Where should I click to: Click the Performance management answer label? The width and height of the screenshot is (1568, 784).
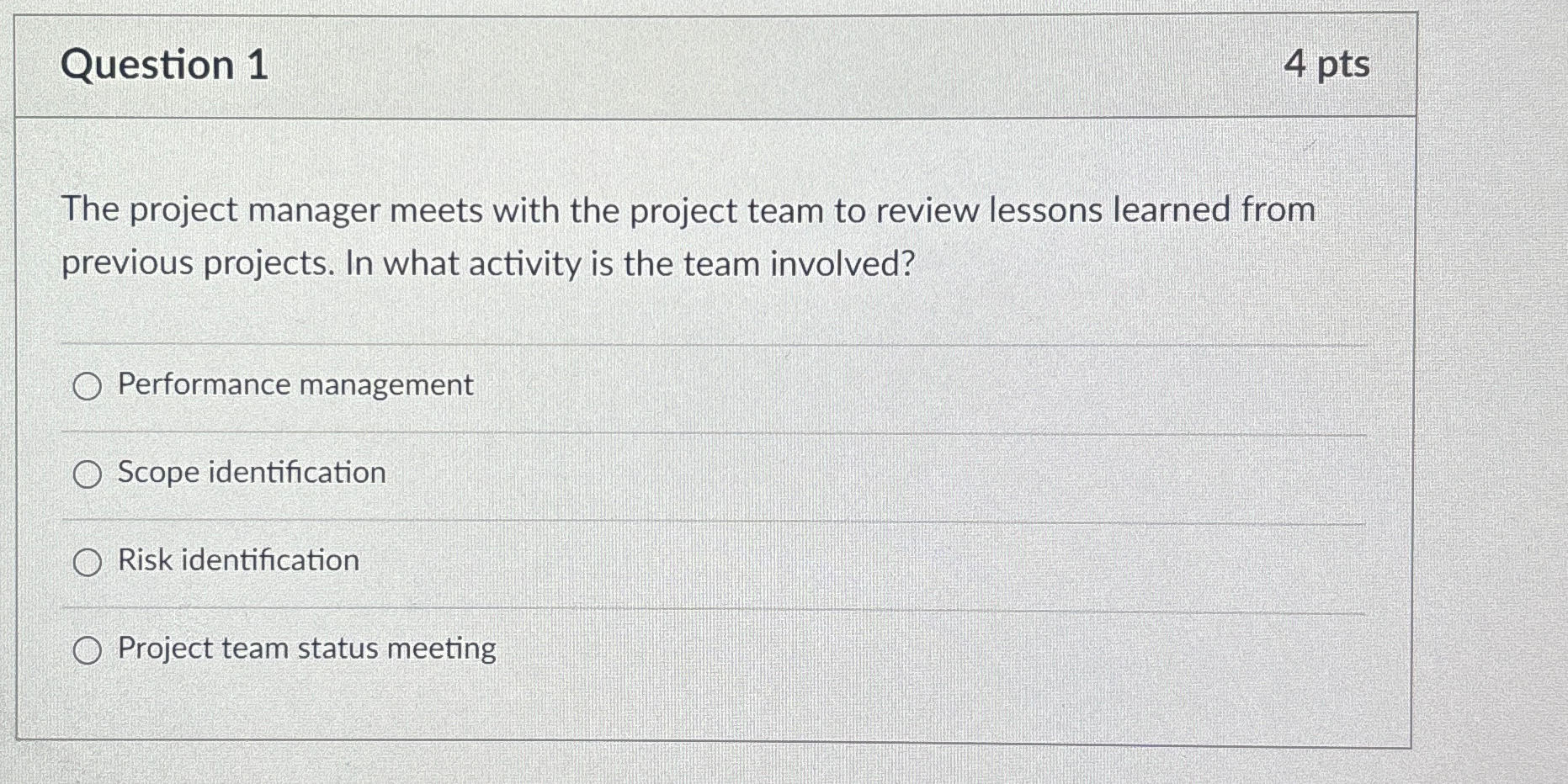(x=295, y=384)
